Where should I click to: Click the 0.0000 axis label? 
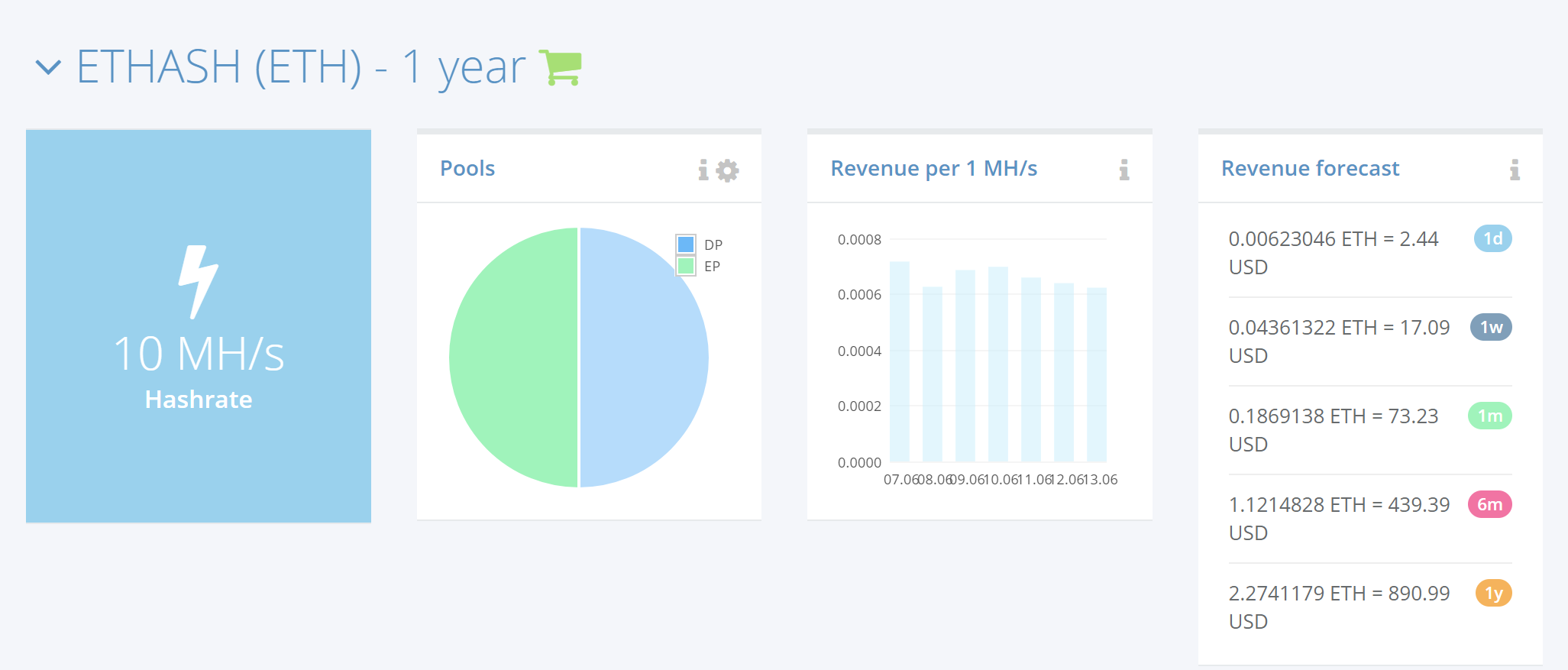coord(859,462)
